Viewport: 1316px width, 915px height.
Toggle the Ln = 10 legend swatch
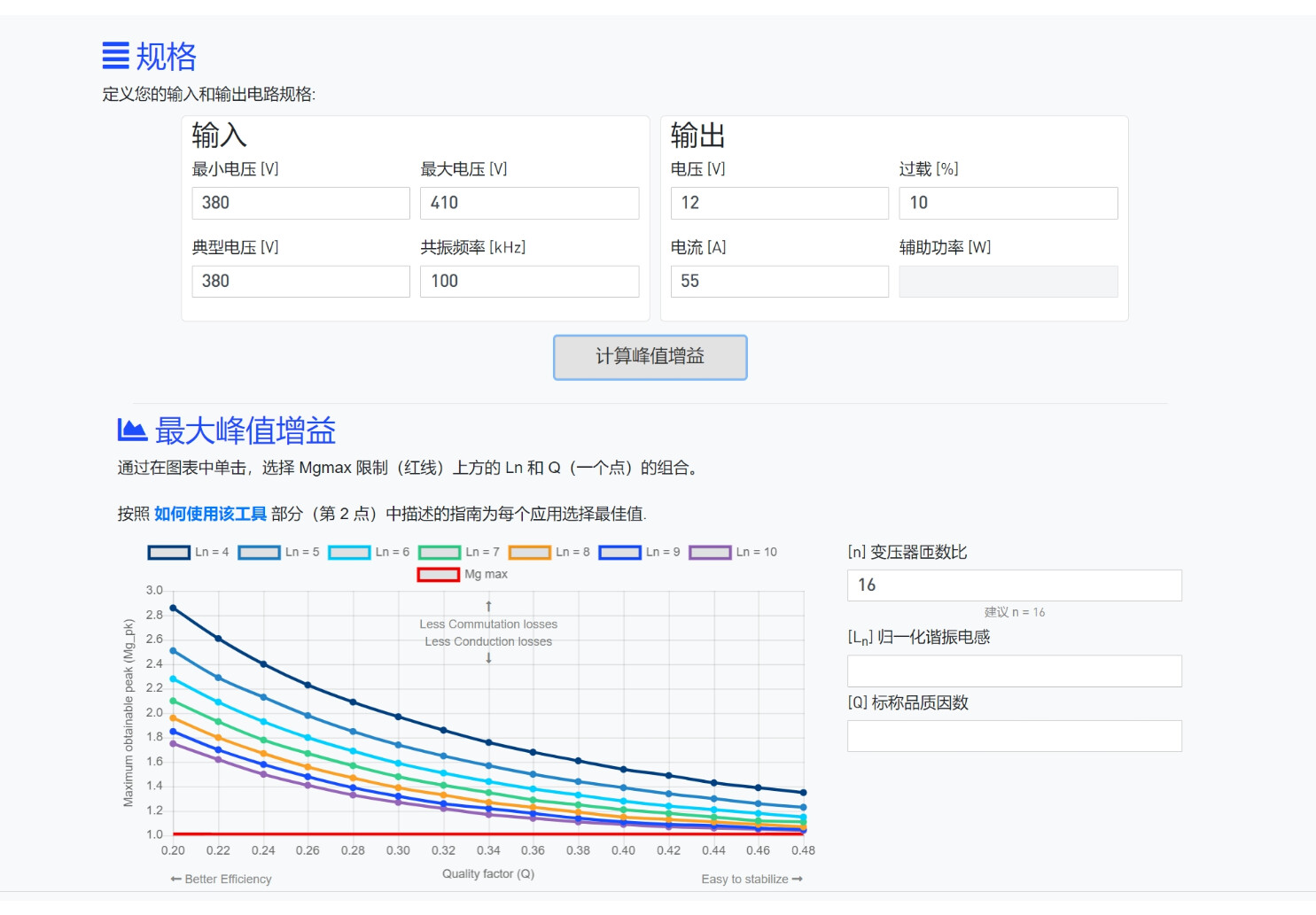pyautogui.click(x=711, y=553)
